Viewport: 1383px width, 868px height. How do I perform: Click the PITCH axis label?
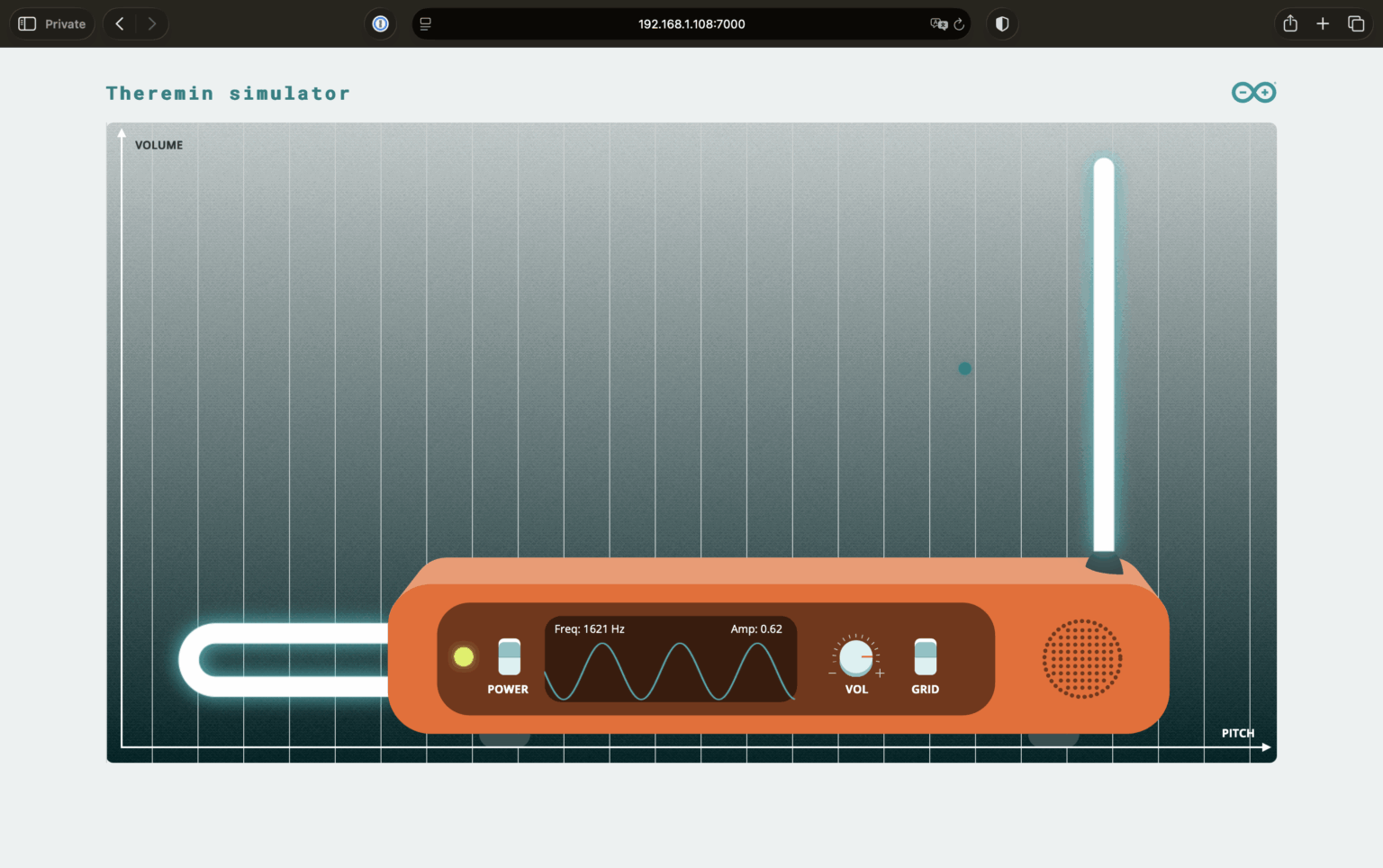(x=1238, y=733)
